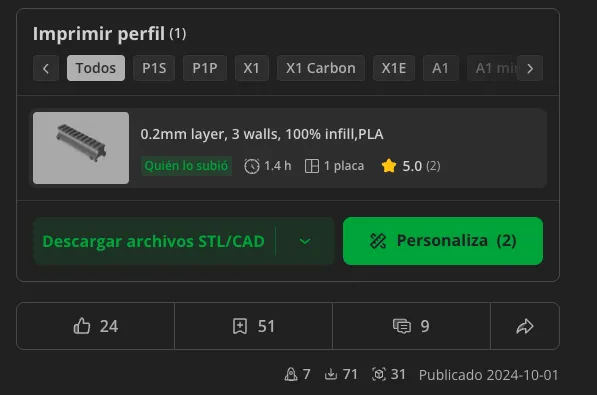Screen dimensions: 597x395
Task: Filter profiles by P1S
Action: tap(154, 68)
